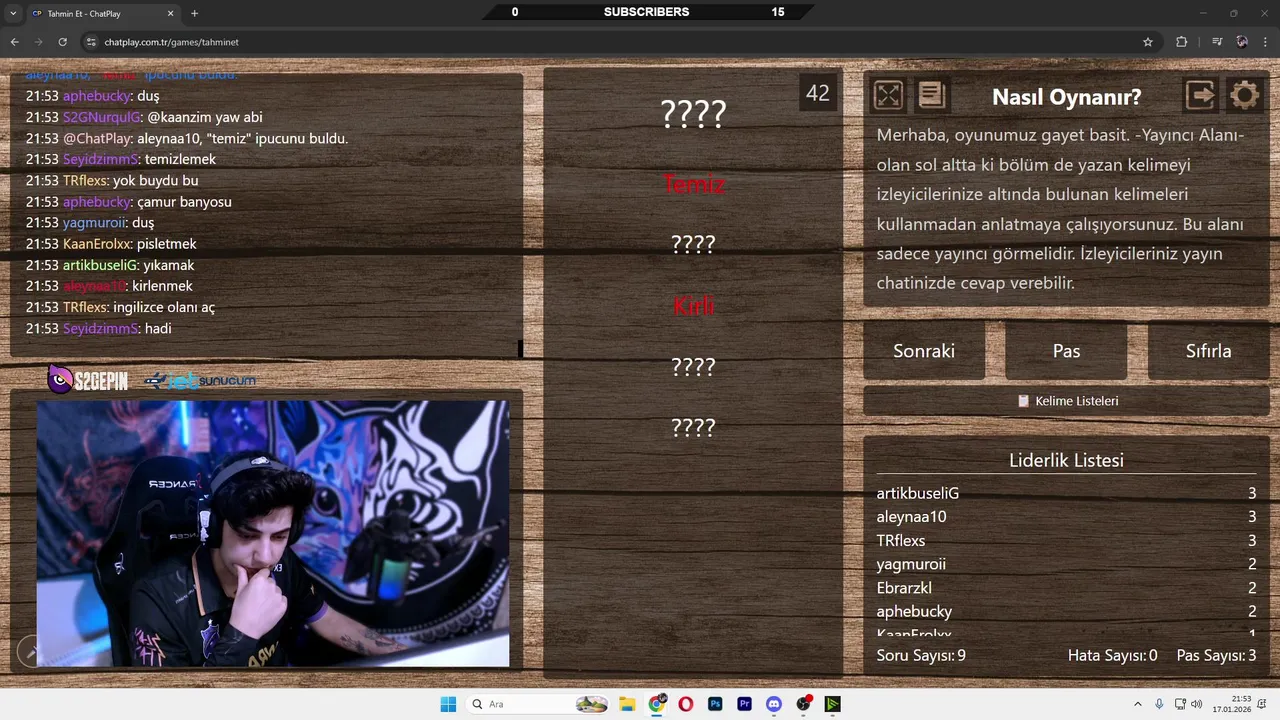Open fullscreen mode with the arrows icon
The width and height of the screenshot is (1280, 720).
coord(888,95)
